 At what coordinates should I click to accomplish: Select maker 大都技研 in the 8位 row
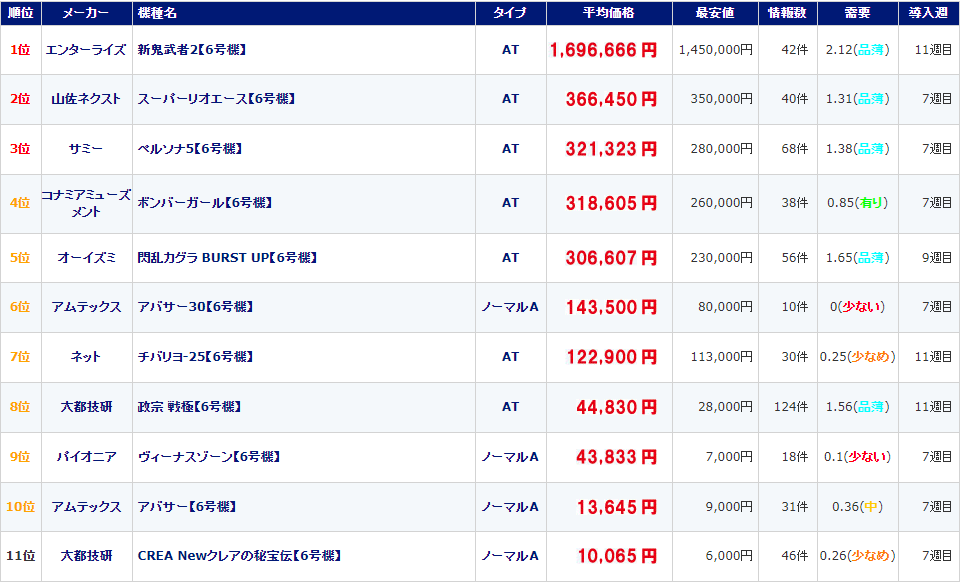pos(86,406)
